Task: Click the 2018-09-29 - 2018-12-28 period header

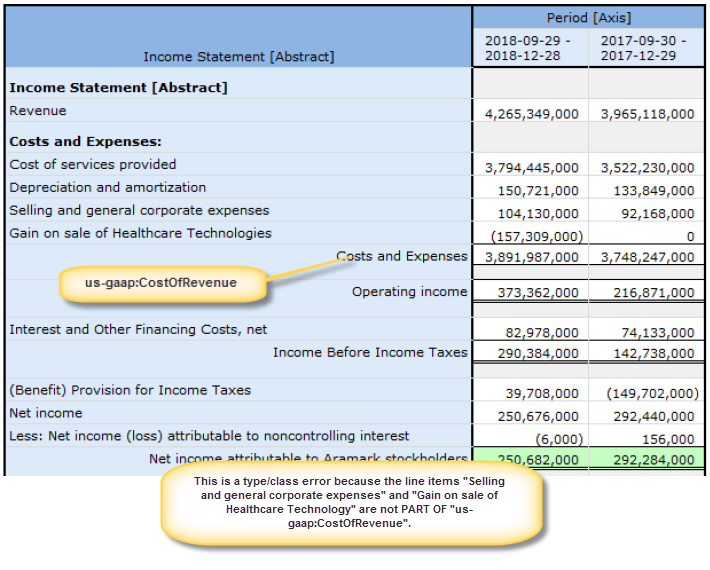Action: (x=528, y=48)
